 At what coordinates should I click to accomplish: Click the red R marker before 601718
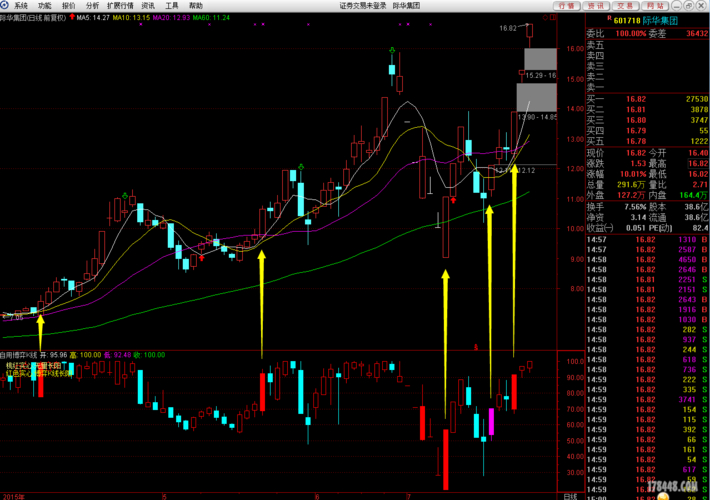tap(609, 18)
